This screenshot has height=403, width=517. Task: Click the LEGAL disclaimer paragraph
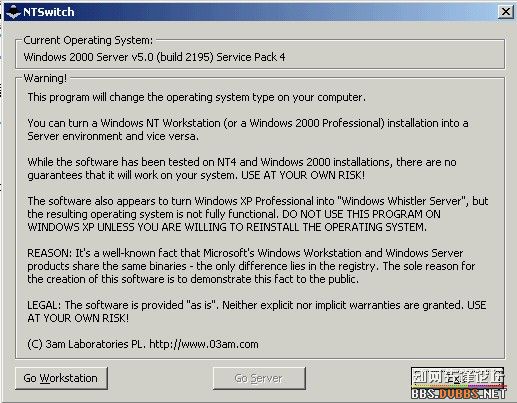(257, 311)
